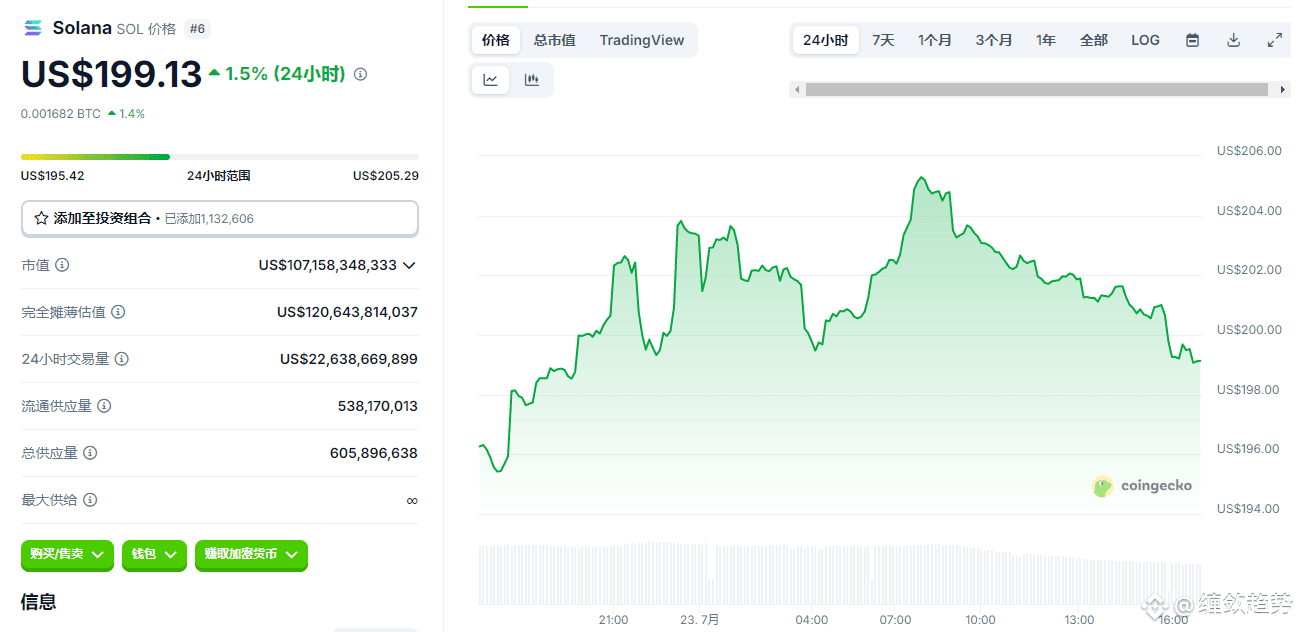Click the 已添加1,132,606 count text
The width and height of the screenshot is (1302, 632).
coord(209,218)
